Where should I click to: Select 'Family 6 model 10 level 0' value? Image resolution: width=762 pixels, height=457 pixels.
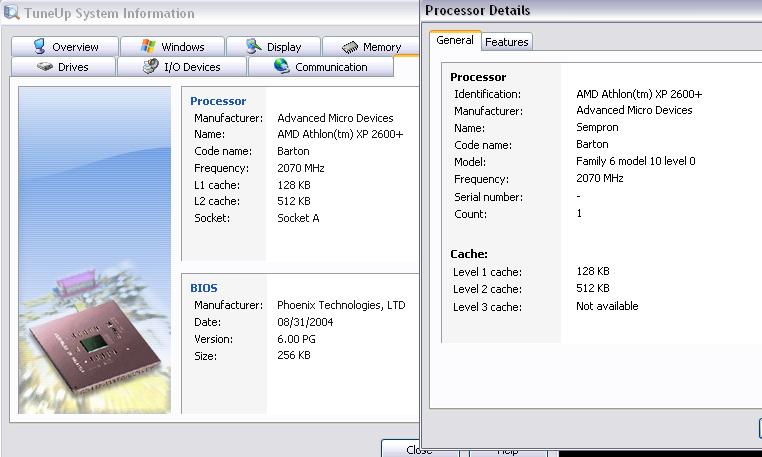click(636, 161)
